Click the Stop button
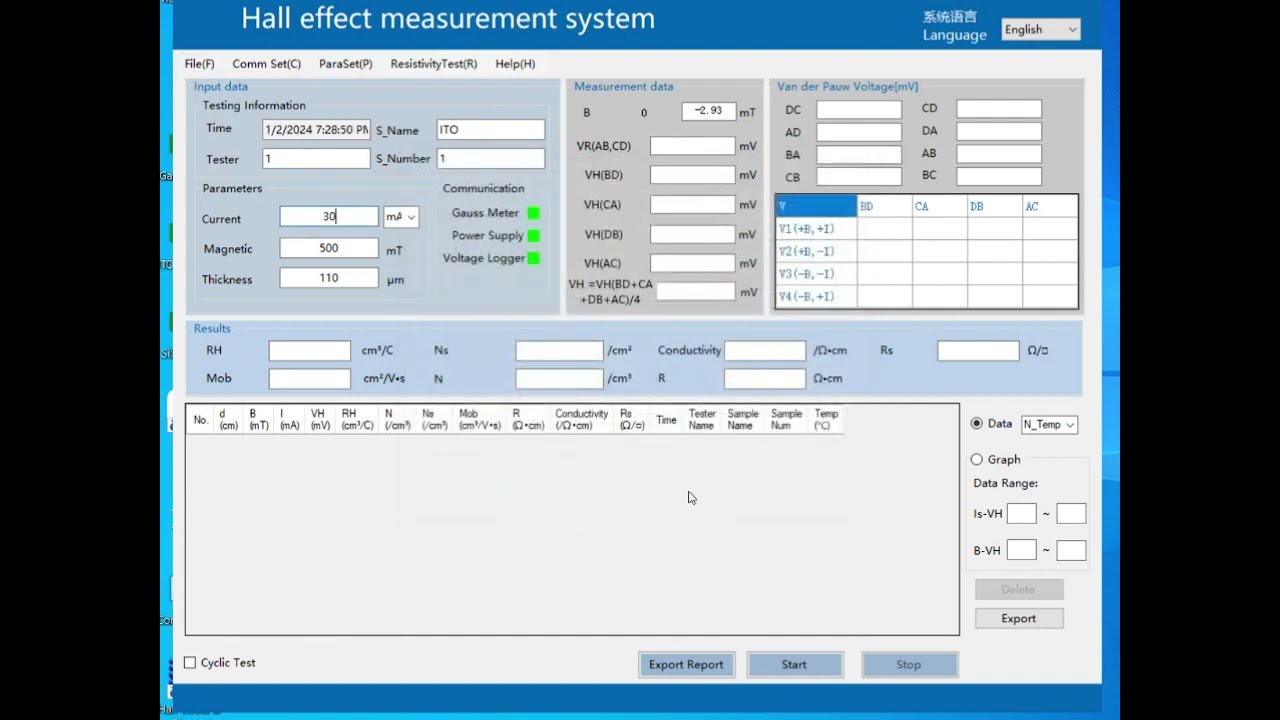The width and height of the screenshot is (1280, 720). coord(909,664)
